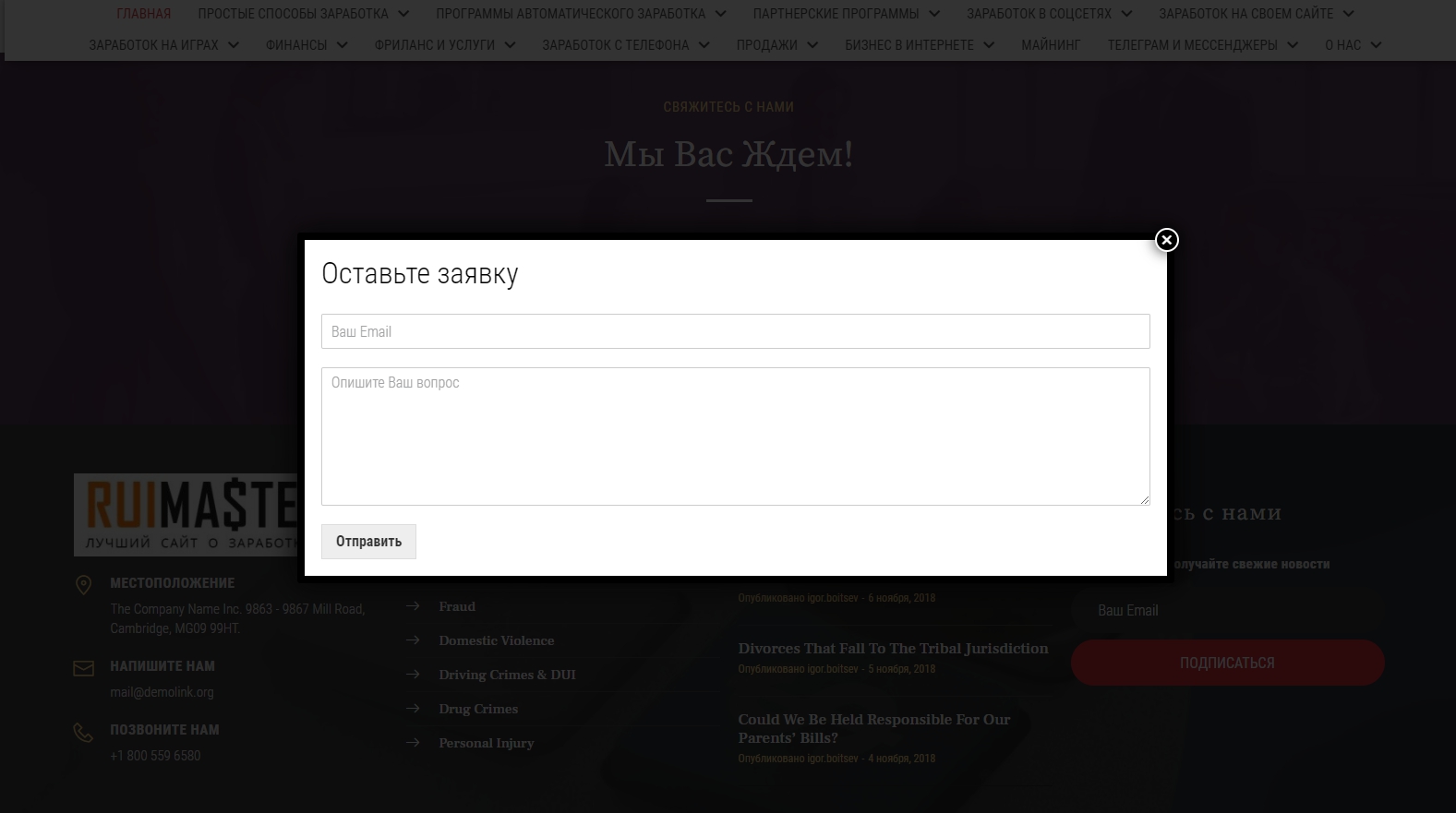Open Divorces That Fall To Tribal Jurisdiction post
This screenshot has height=813, width=1456.
click(893, 649)
